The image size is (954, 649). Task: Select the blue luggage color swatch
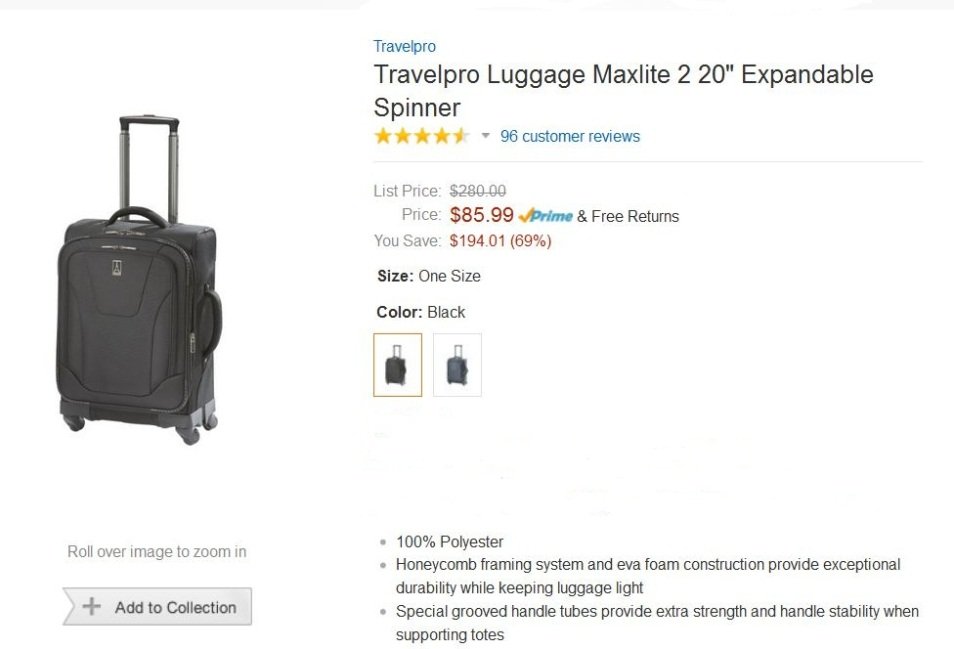pyautogui.click(x=457, y=365)
